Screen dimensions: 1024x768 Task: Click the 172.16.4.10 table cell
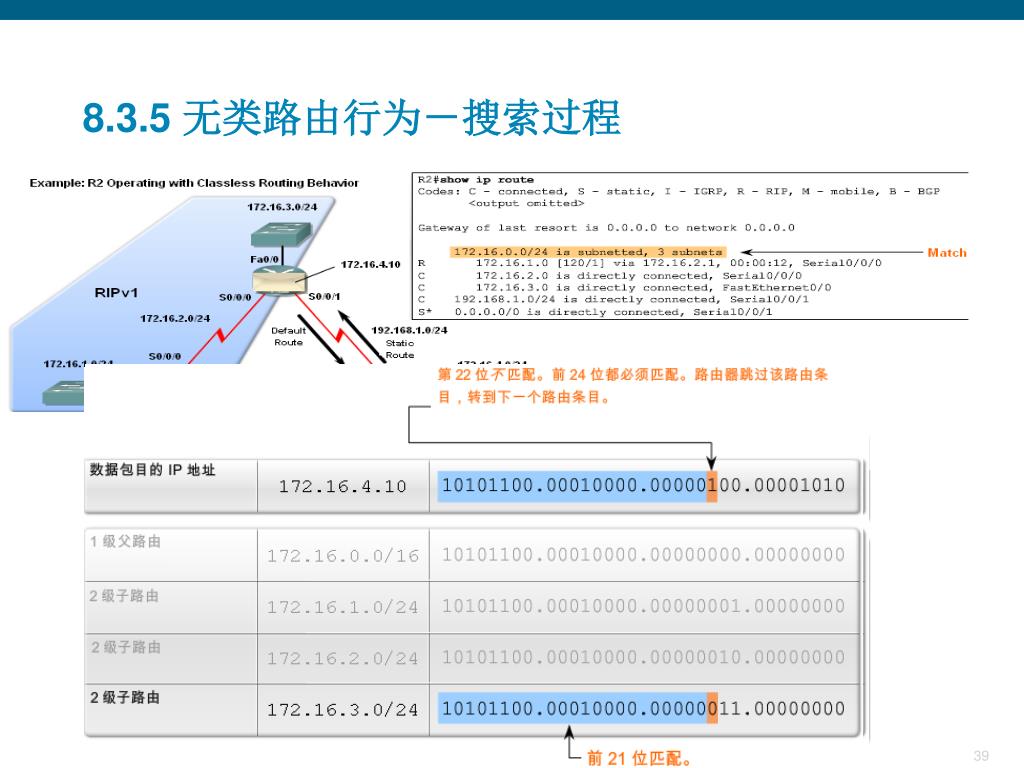[x=342, y=487]
